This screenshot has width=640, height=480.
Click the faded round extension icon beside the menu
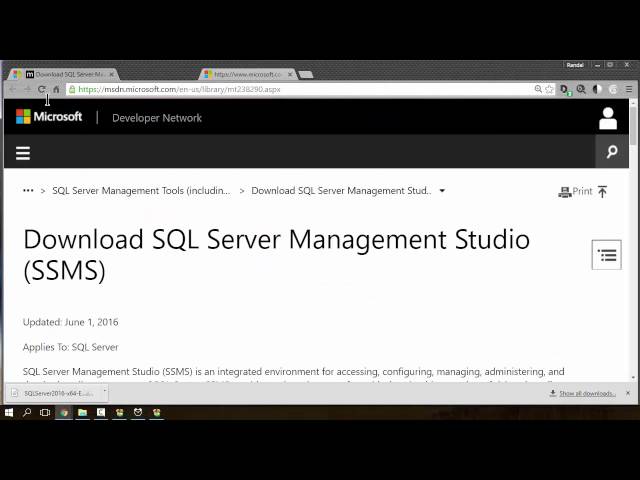[613, 89]
